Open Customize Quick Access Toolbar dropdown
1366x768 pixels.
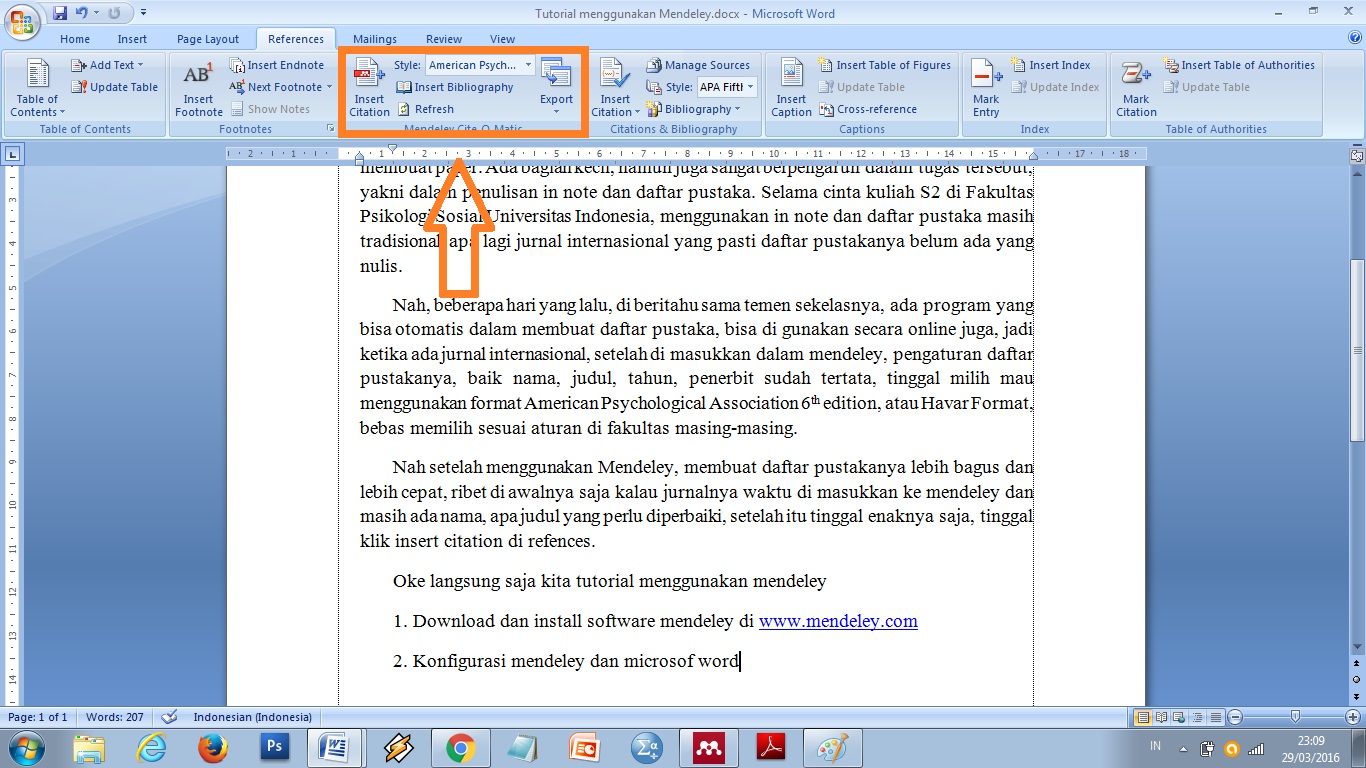coord(144,13)
